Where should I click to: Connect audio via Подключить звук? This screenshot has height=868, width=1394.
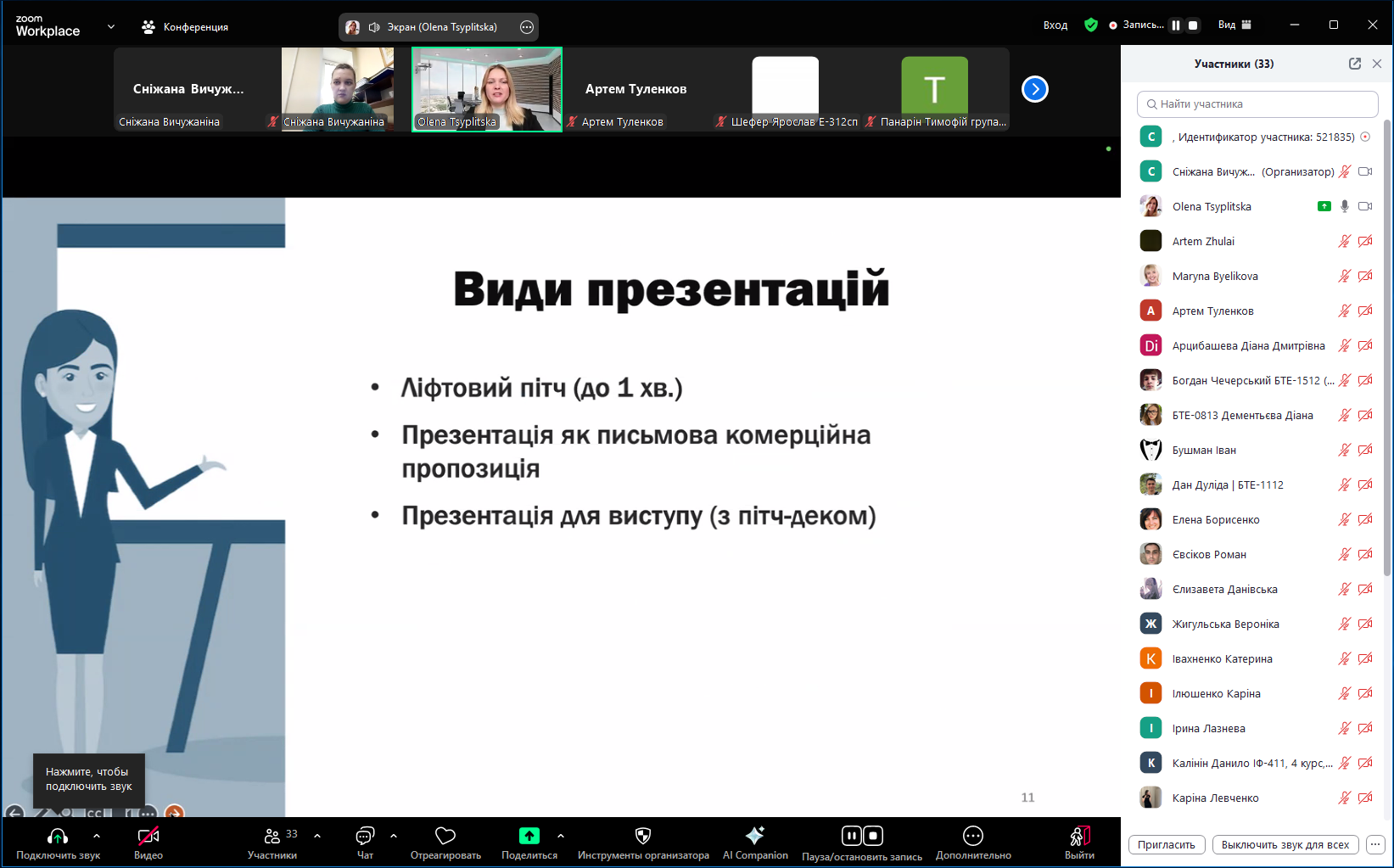[58, 837]
